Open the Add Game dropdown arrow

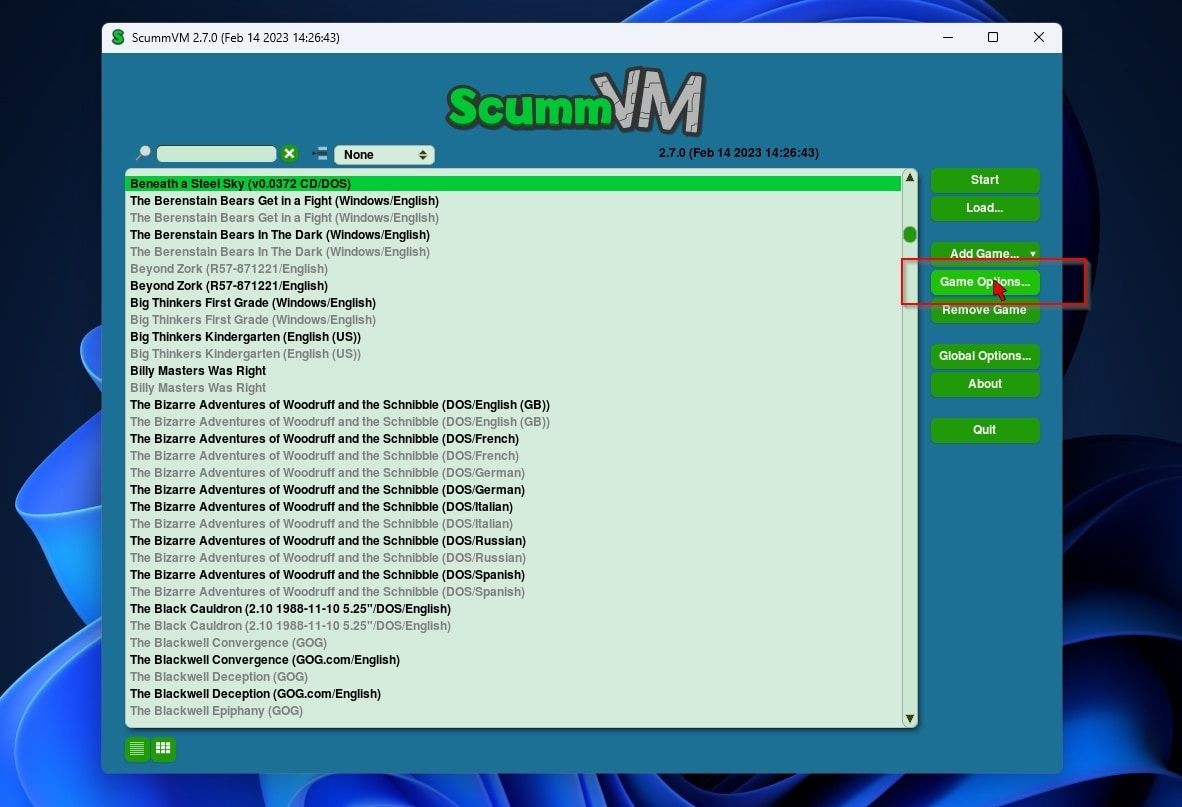tap(1032, 254)
